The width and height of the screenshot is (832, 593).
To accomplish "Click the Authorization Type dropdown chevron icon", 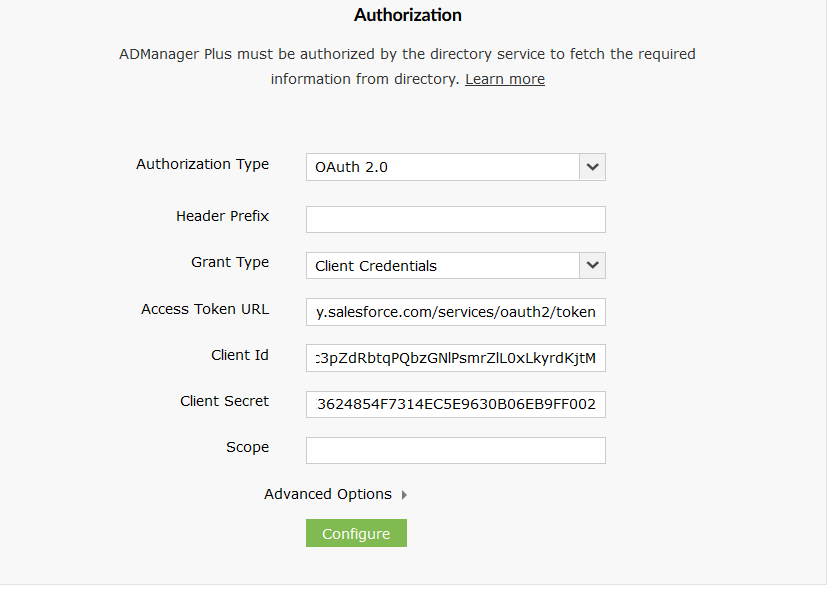I will [592, 167].
